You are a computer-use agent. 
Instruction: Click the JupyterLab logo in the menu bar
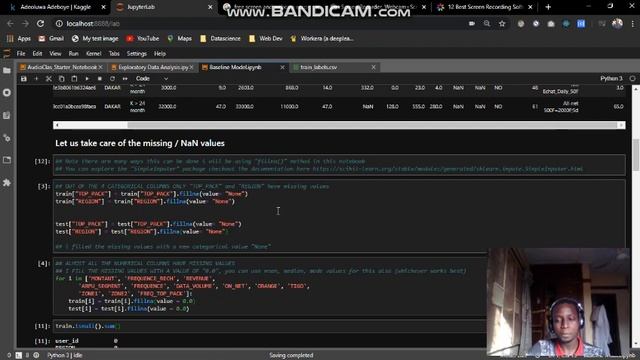(x=7, y=53)
